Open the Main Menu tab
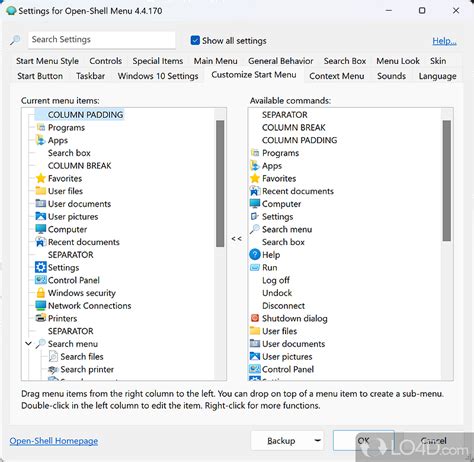The width and height of the screenshot is (474, 462). click(x=216, y=61)
